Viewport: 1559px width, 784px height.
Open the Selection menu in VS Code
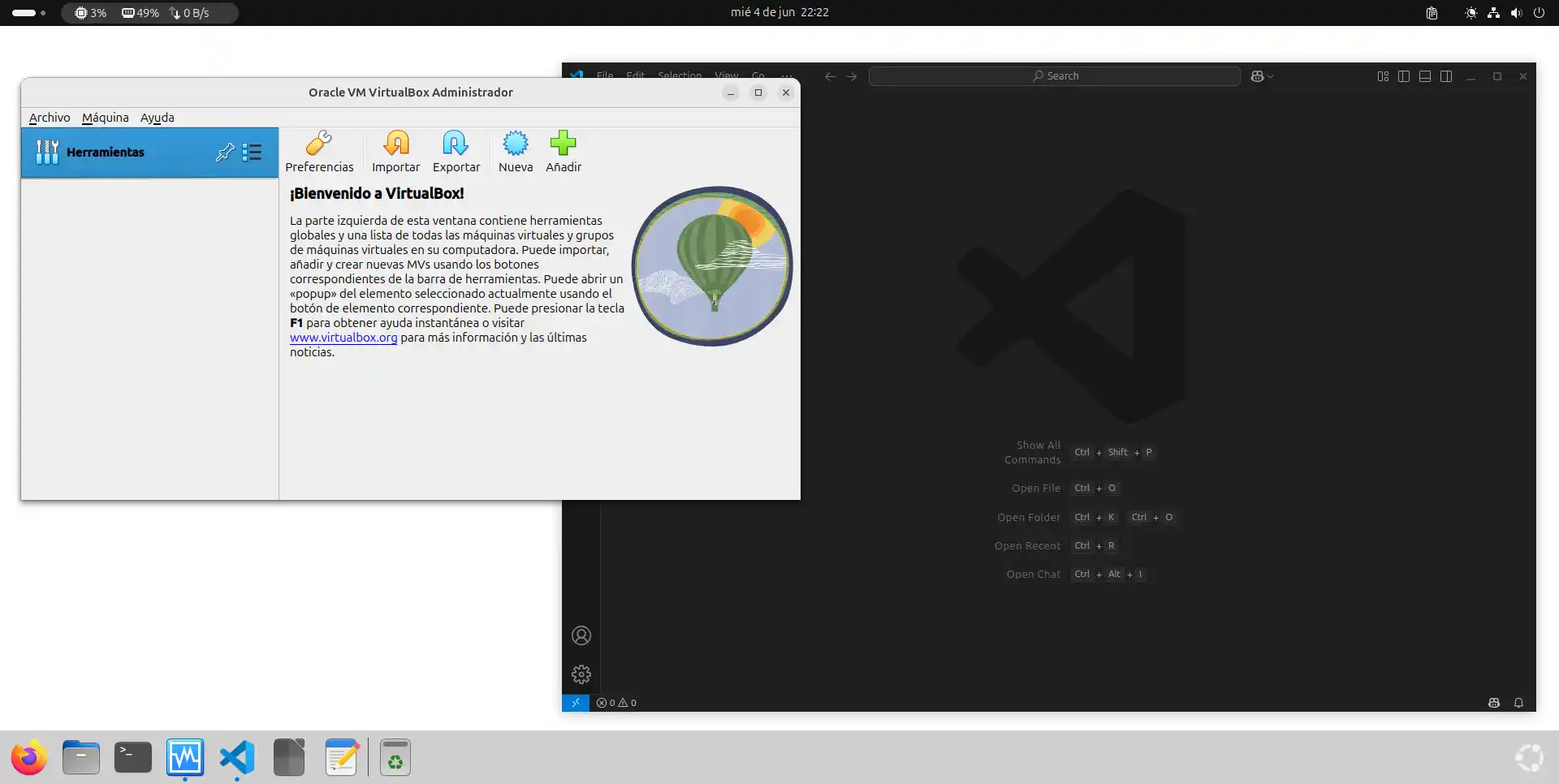coord(680,75)
